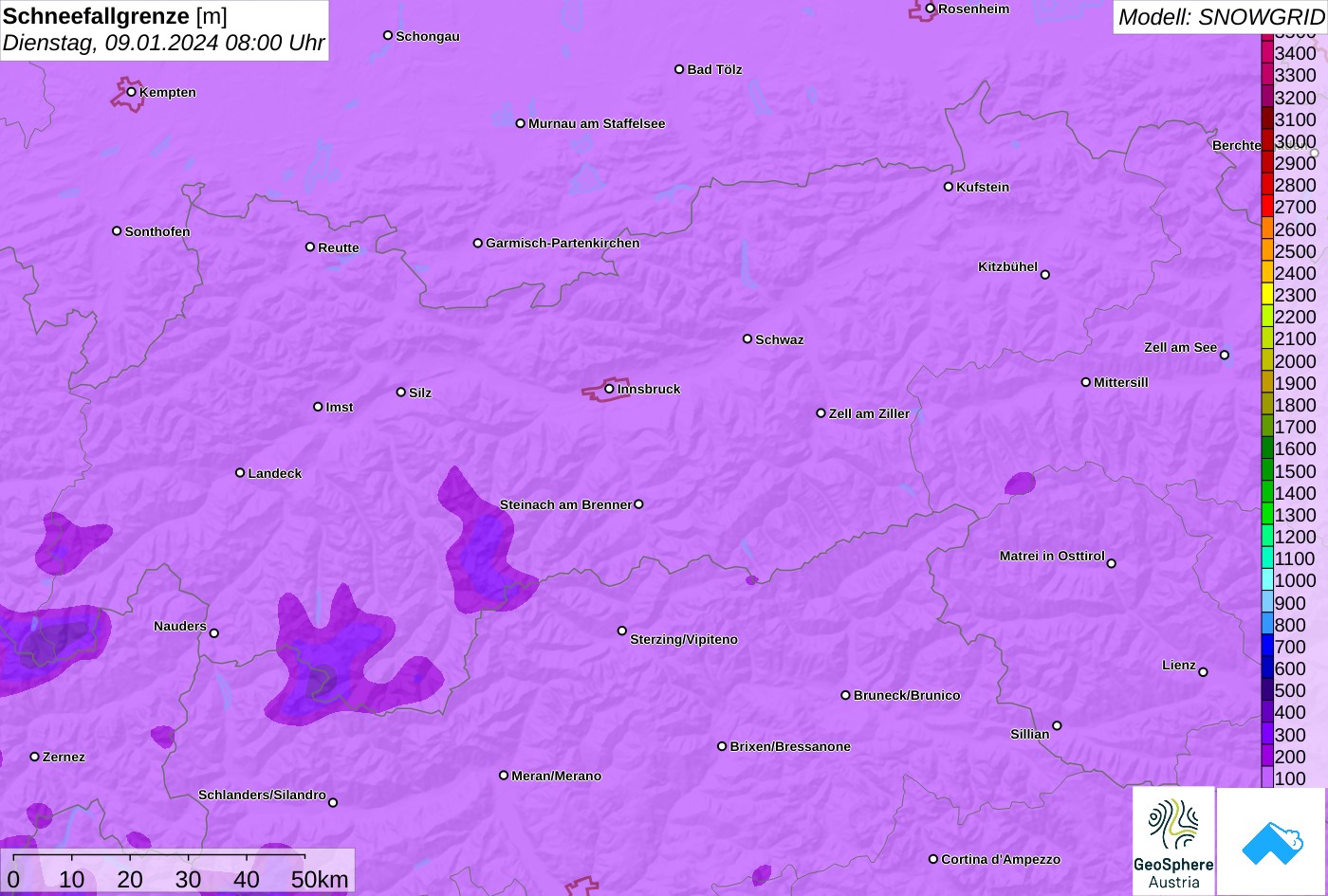Click the Zell am Ziller label
The height and width of the screenshot is (896, 1328).
click(869, 413)
